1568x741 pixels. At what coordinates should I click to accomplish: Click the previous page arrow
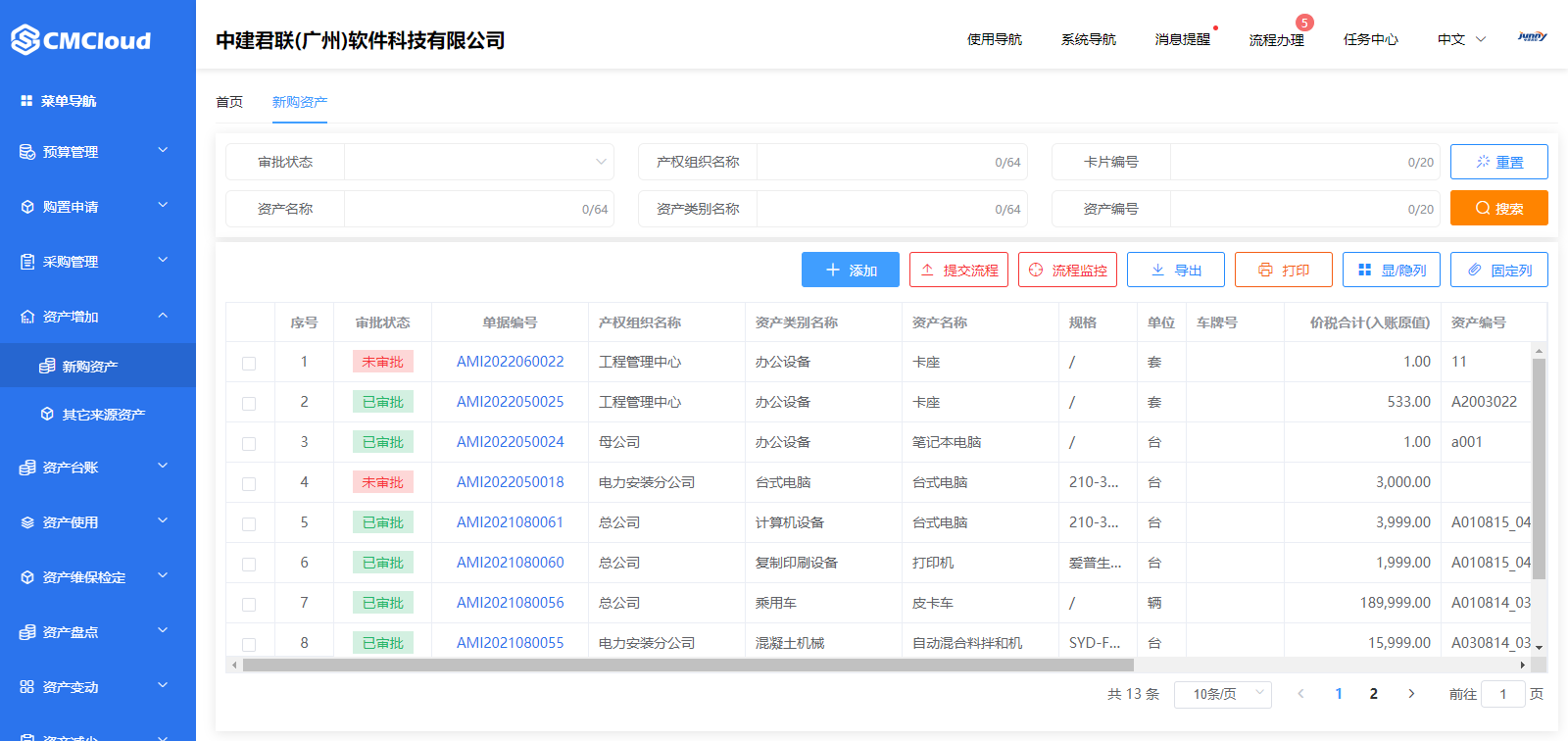(1300, 694)
